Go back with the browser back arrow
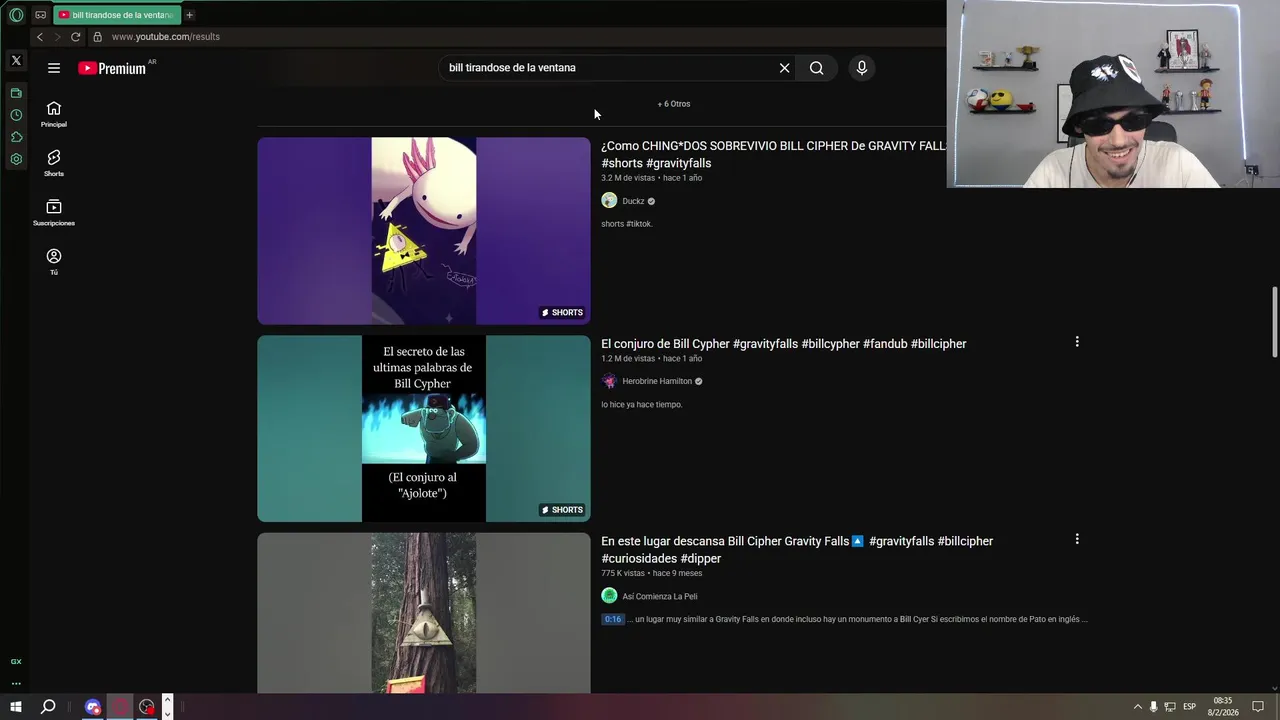Viewport: 1280px width, 720px height. tap(40, 37)
